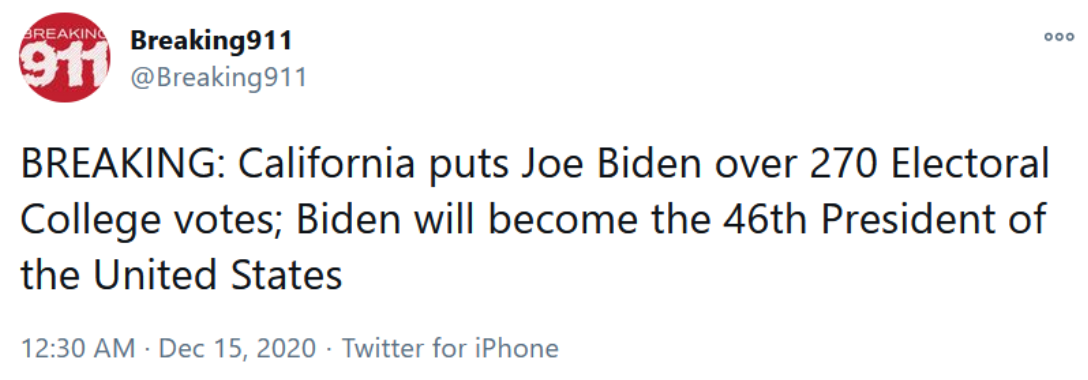The height and width of the screenshot is (380, 1088).
Task: Open the Twitter for iPhone source link
Action: (x=450, y=347)
